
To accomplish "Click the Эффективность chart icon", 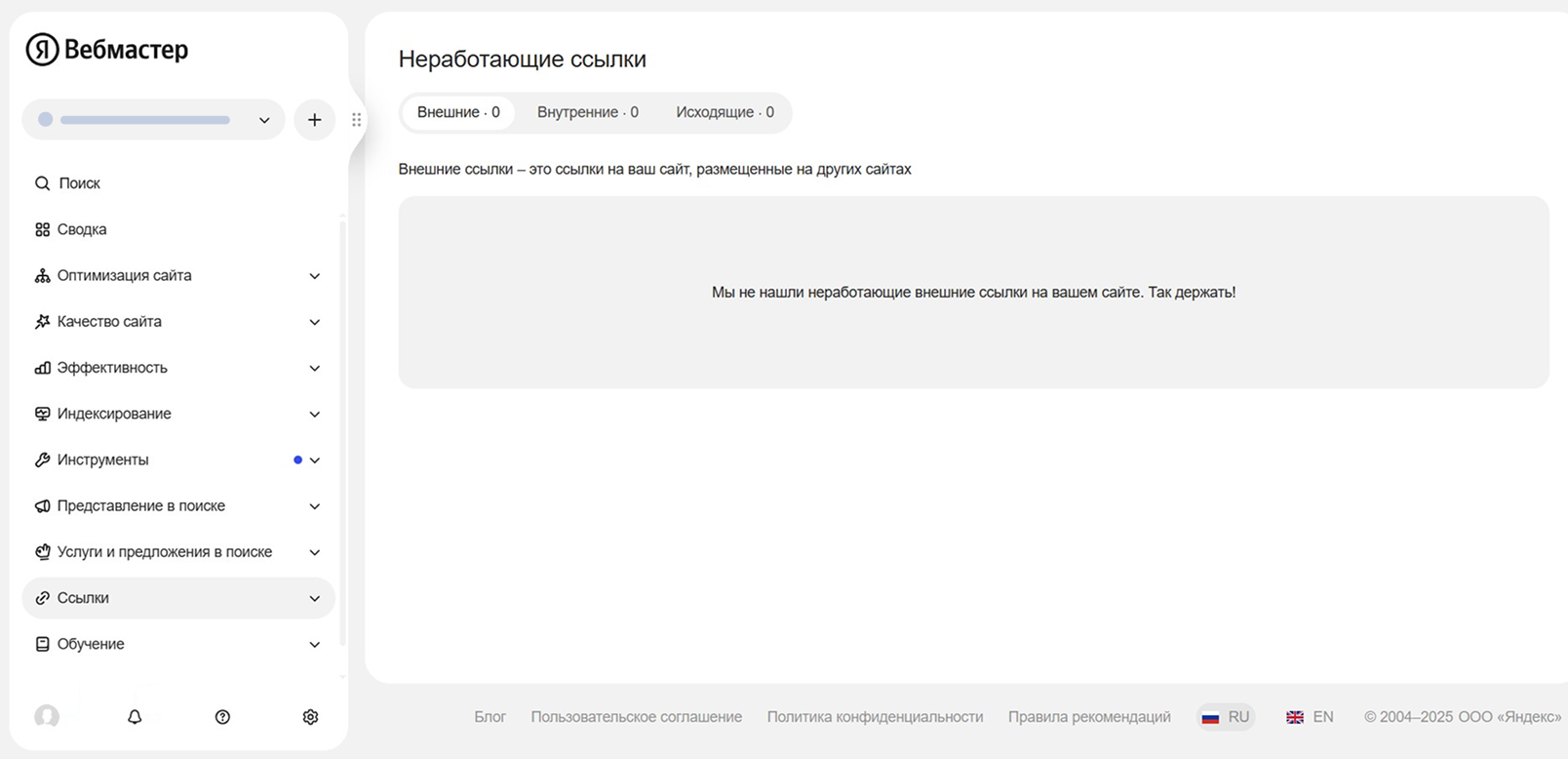I will [x=42, y=368].
